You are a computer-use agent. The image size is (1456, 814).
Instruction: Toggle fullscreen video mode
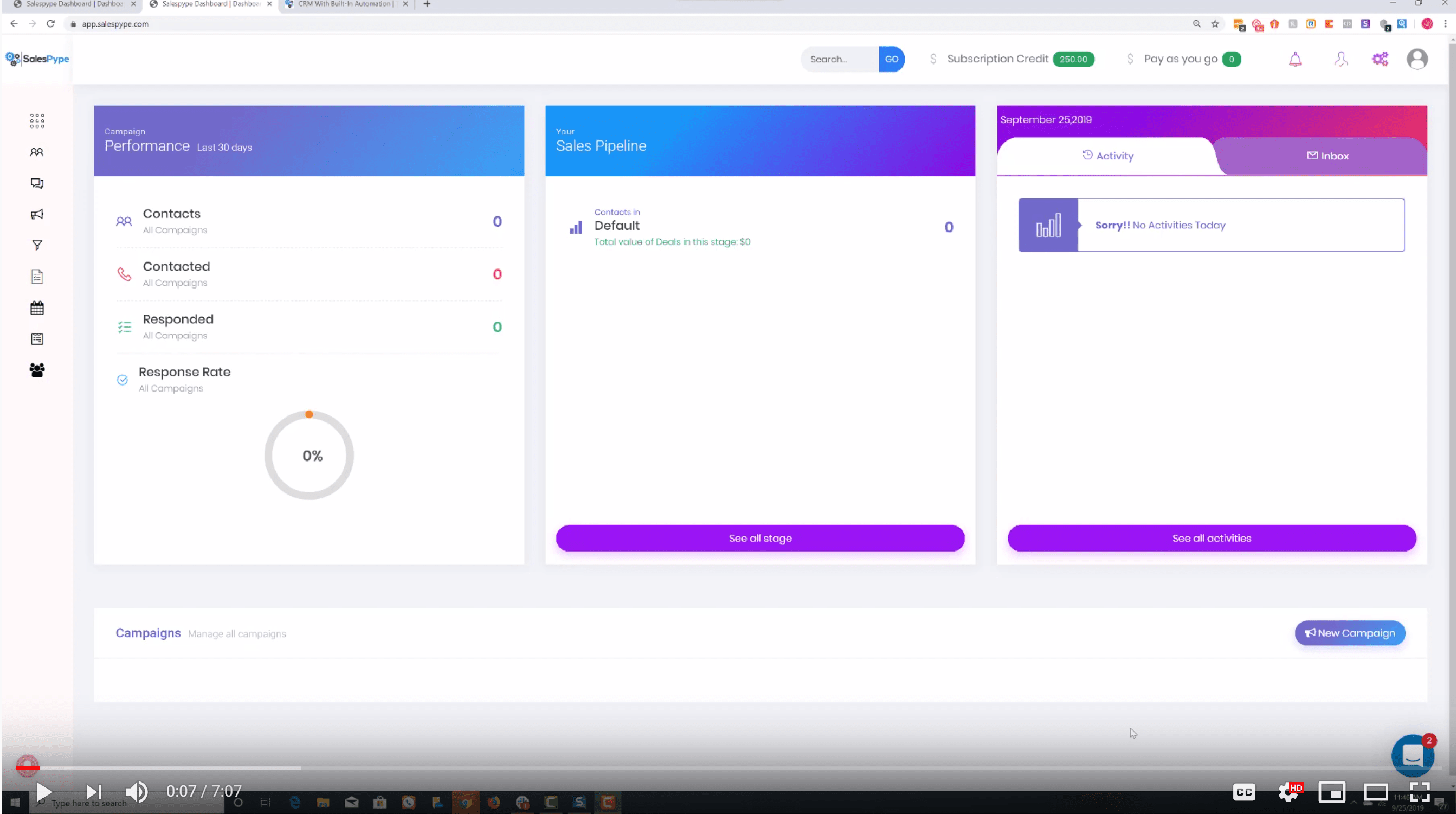(1419, 792)
